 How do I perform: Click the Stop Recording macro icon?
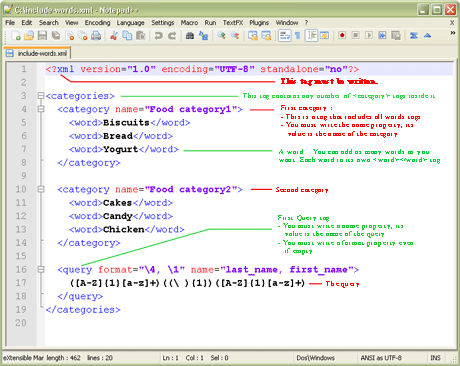click(x=355, y=35)
